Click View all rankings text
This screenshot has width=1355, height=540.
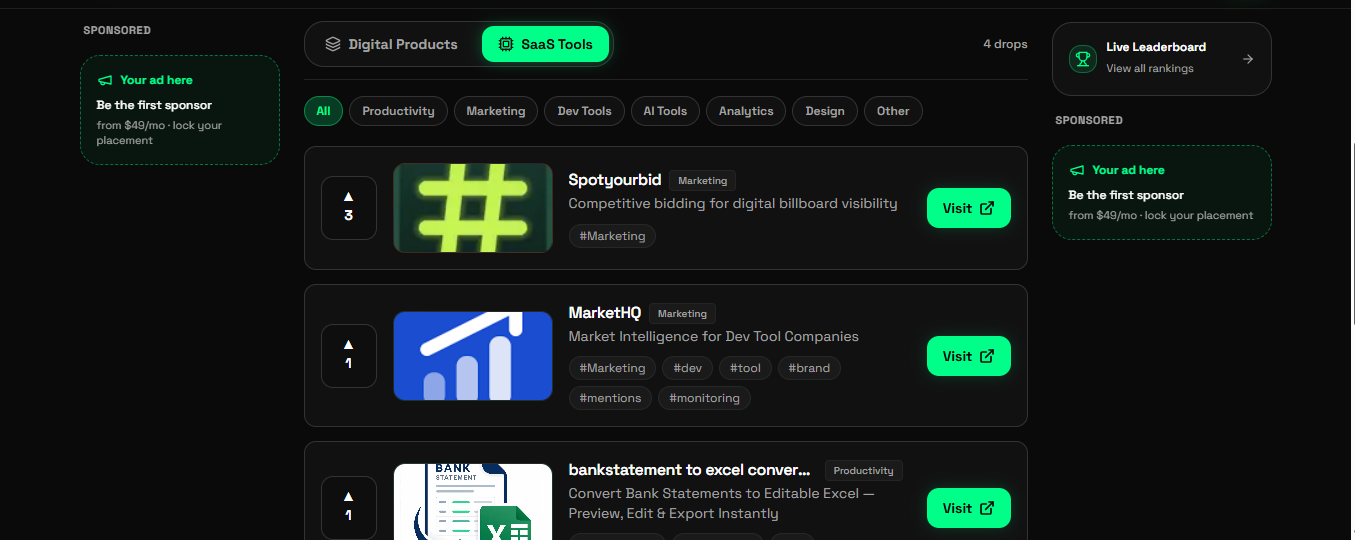coord(1150,69)
